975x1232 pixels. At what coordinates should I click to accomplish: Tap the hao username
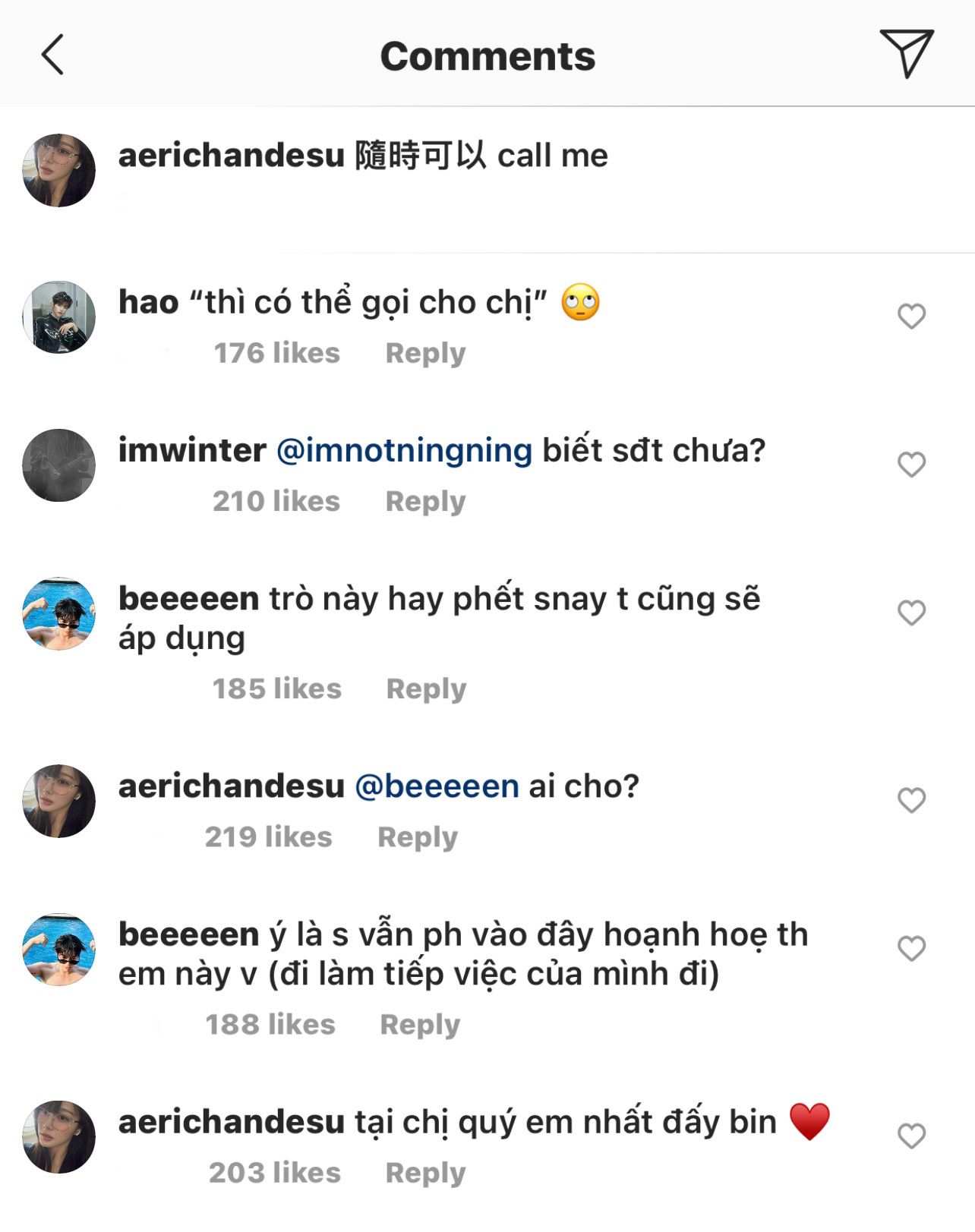148,302
